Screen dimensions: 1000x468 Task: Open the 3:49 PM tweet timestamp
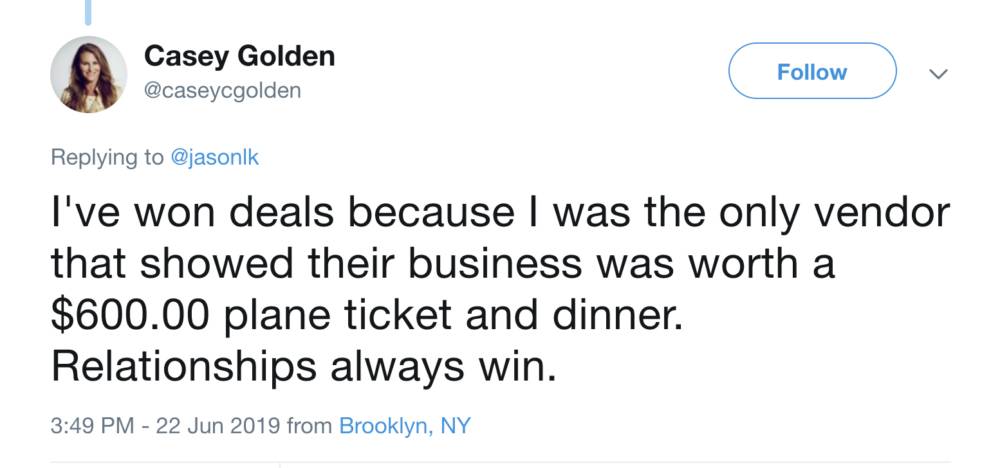pos(92,425)
